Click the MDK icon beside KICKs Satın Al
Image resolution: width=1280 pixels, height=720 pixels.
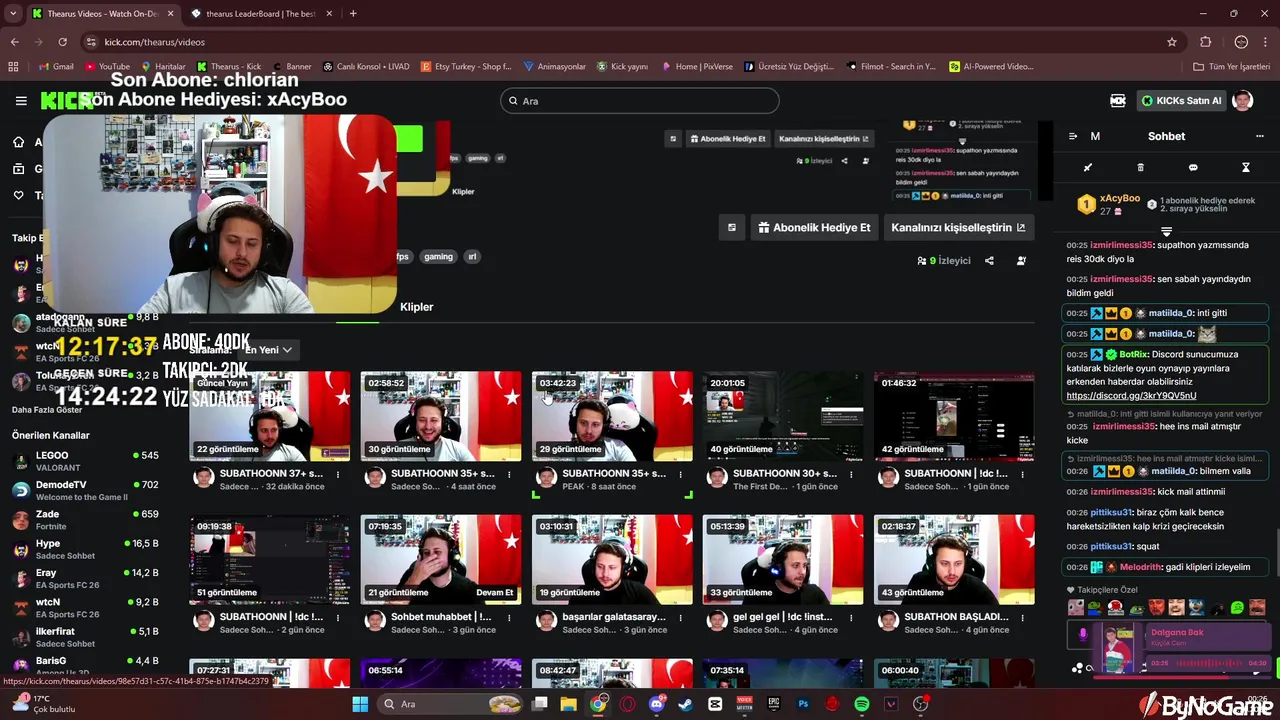pos(1118,100)
